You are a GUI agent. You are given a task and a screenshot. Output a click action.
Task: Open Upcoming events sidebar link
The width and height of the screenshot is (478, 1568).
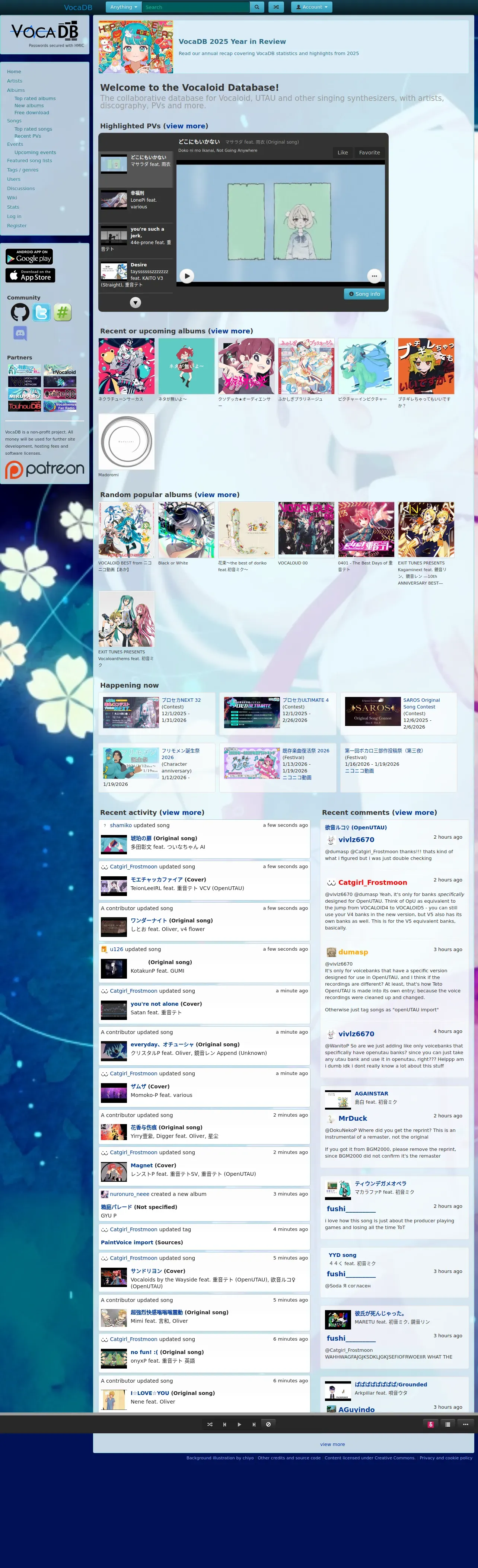click(x=35, y=152)
